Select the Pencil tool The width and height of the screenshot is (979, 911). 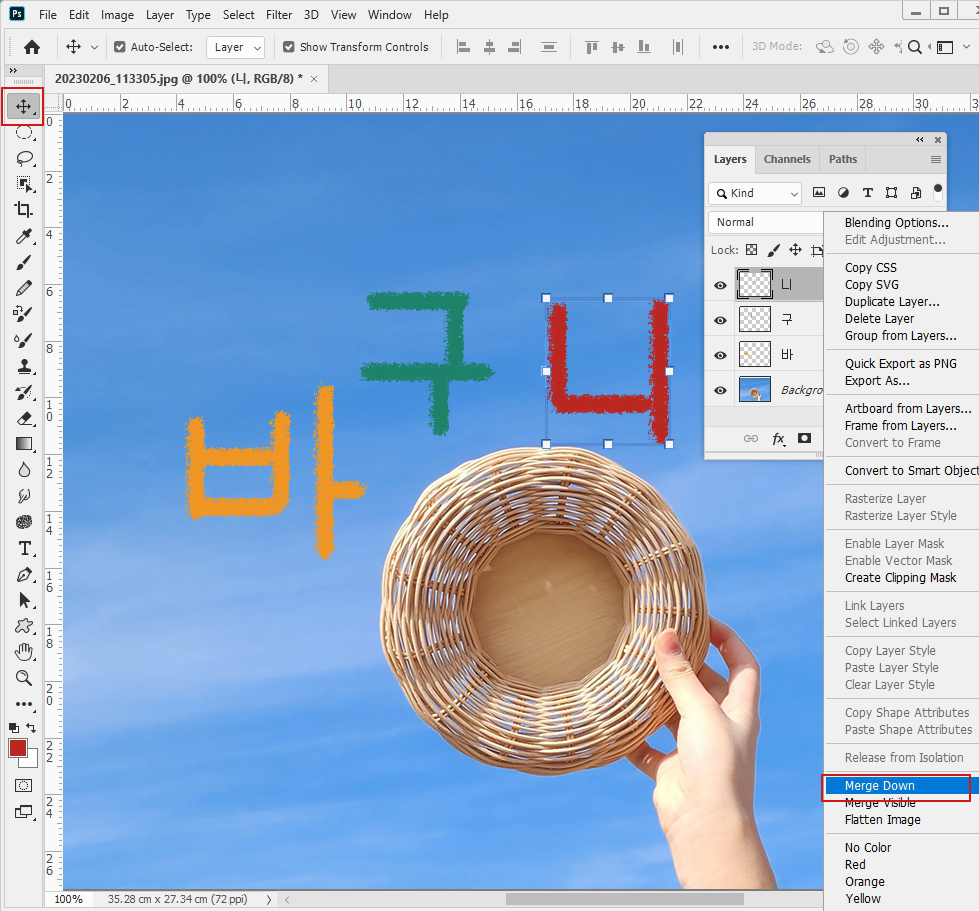tap(24, 288)
